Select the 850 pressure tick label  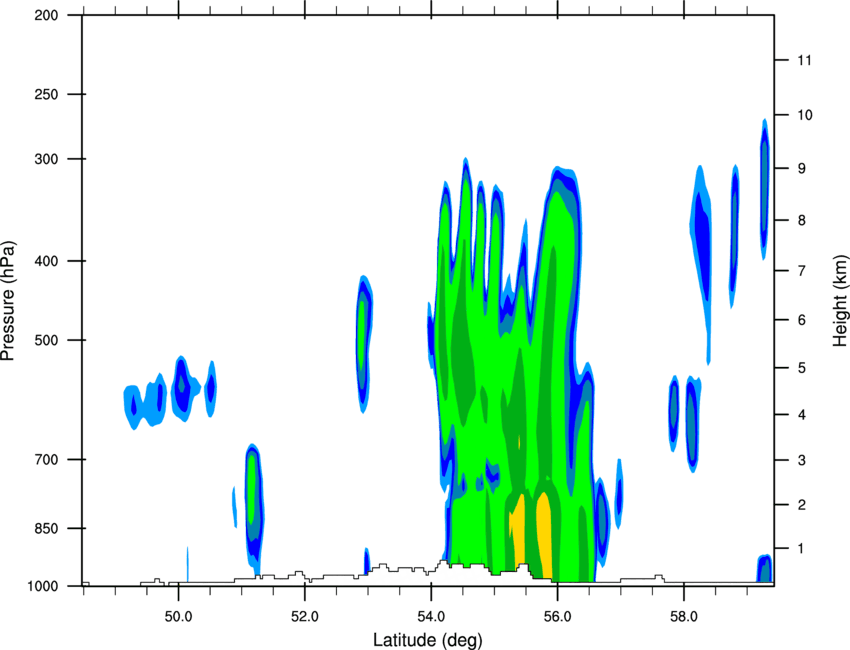46,528
